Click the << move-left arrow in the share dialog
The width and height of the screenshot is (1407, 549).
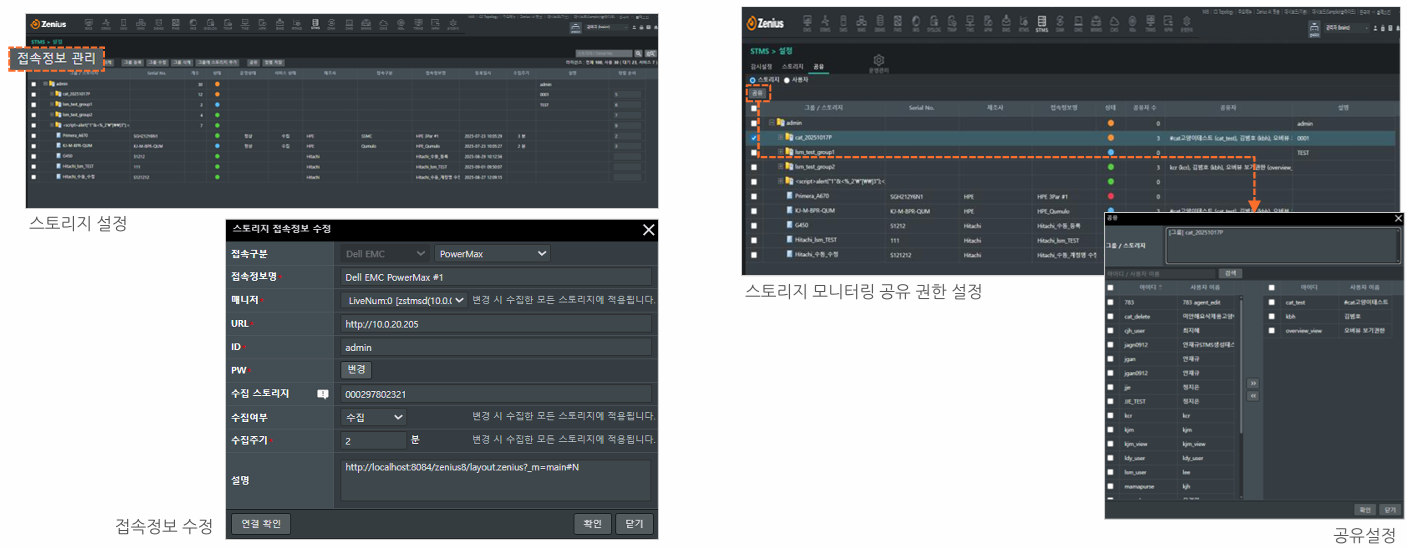1252,396
